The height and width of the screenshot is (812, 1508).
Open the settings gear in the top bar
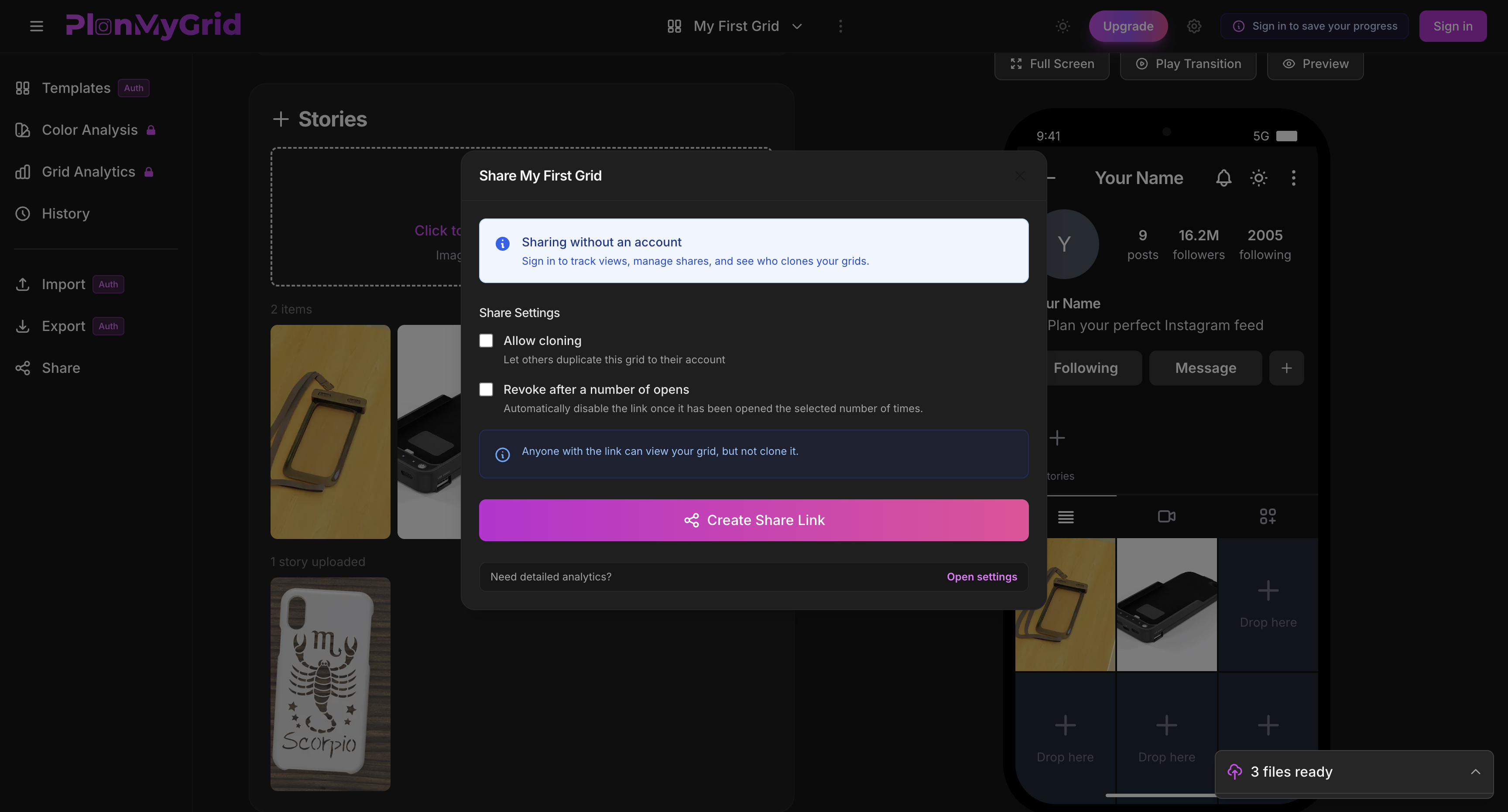click(1194, 26)
